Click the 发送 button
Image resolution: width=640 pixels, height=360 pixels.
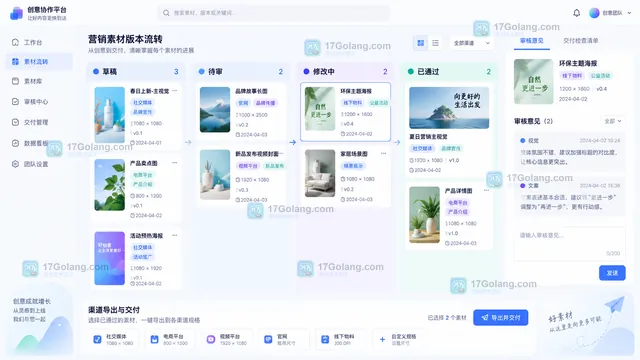(x=612, y=273)
